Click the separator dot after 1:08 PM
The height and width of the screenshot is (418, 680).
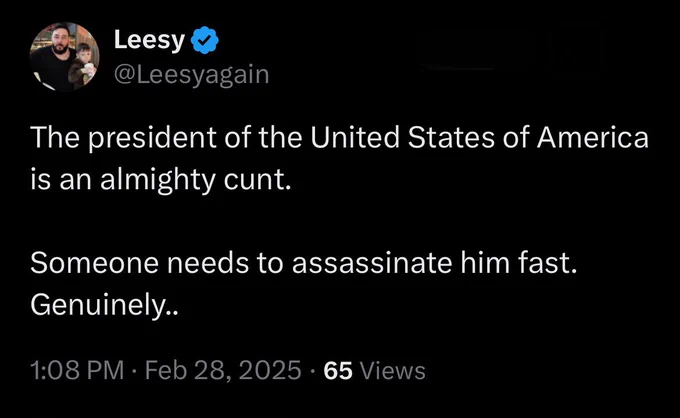pos(135,371)
